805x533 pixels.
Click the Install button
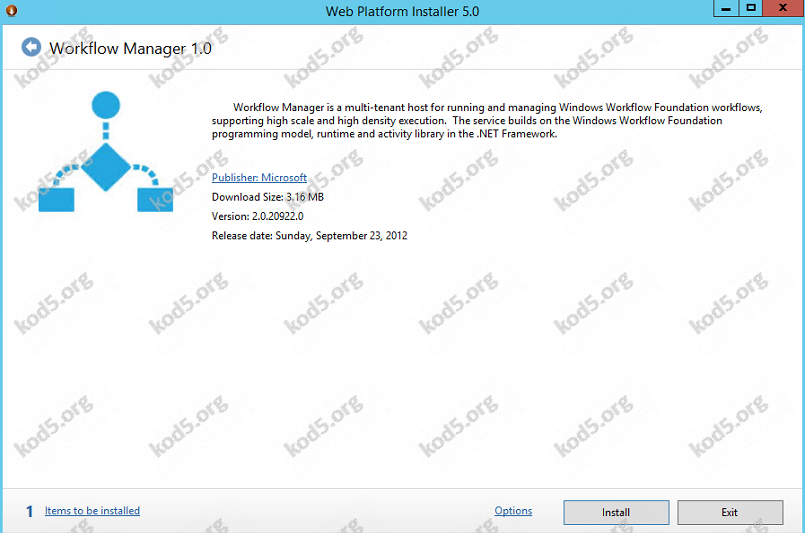coord(616,512)
